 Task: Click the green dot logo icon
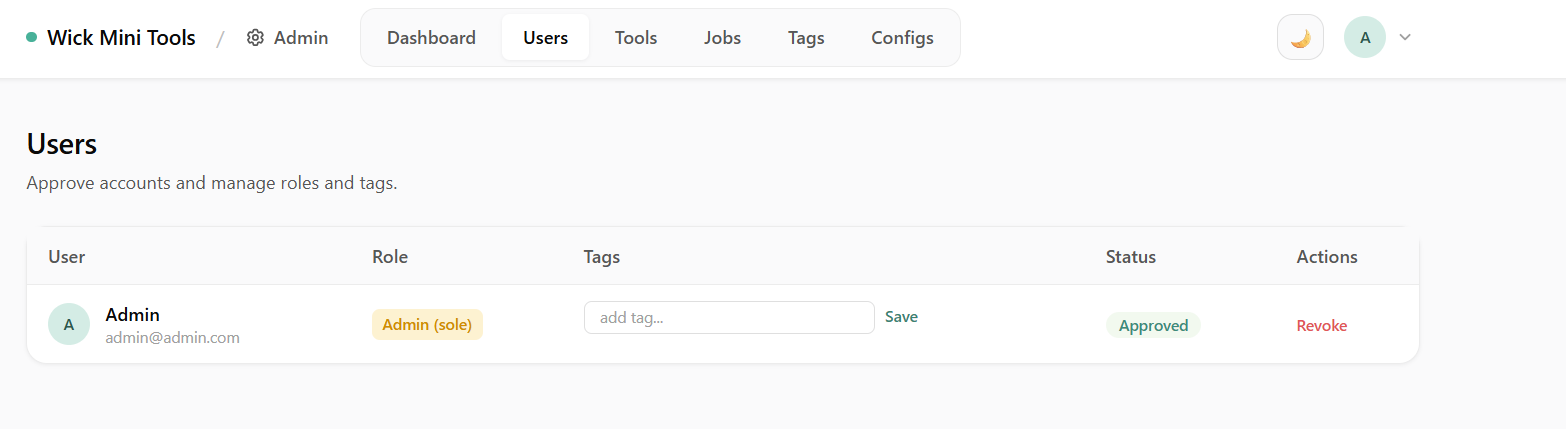point(32,38)
